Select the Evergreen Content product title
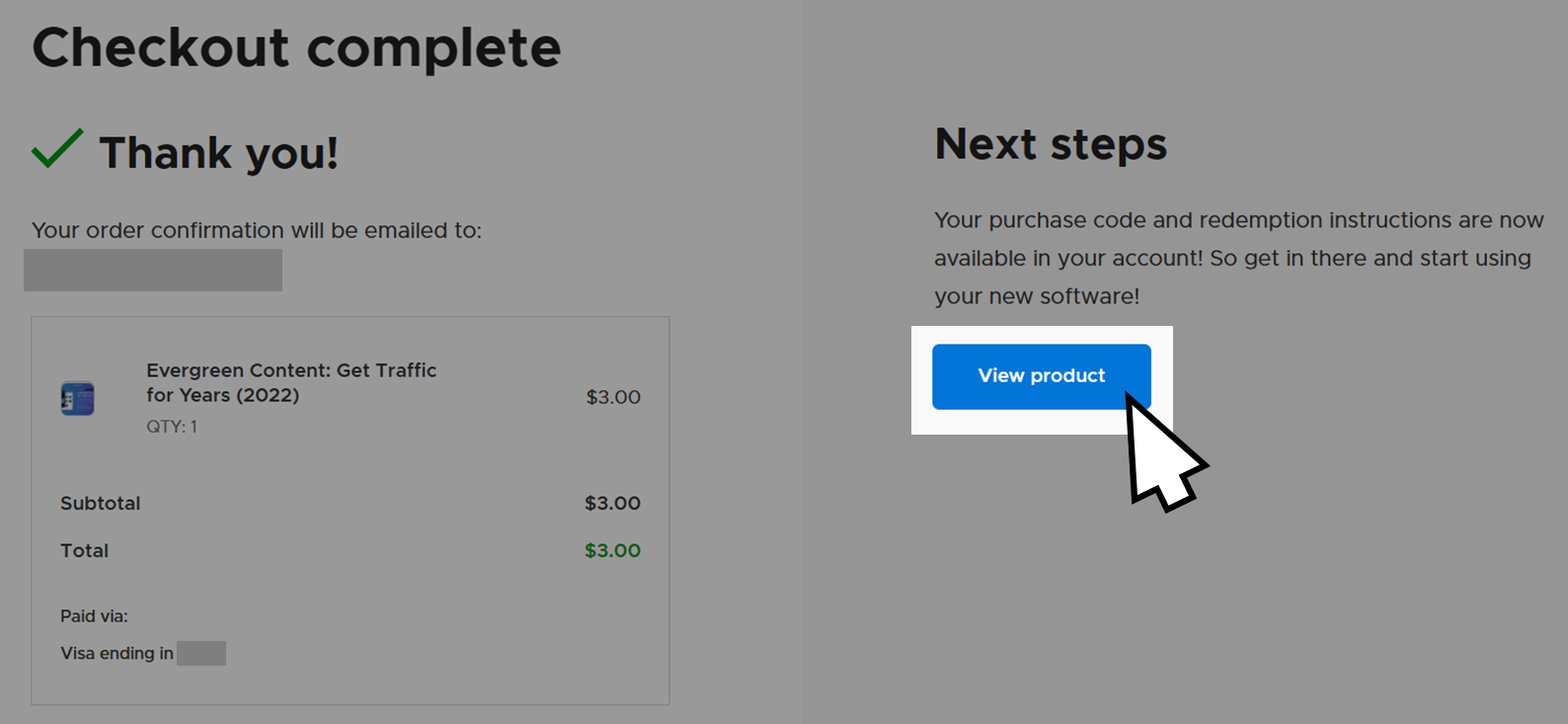 291,382
